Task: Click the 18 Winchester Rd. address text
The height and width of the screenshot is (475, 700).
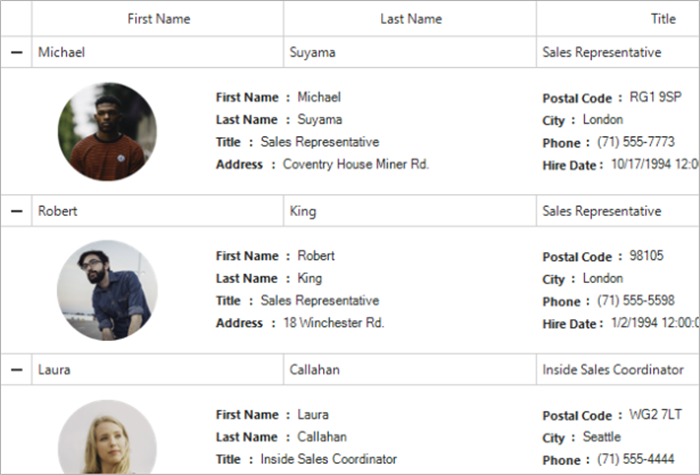Action: click(334, 323)
